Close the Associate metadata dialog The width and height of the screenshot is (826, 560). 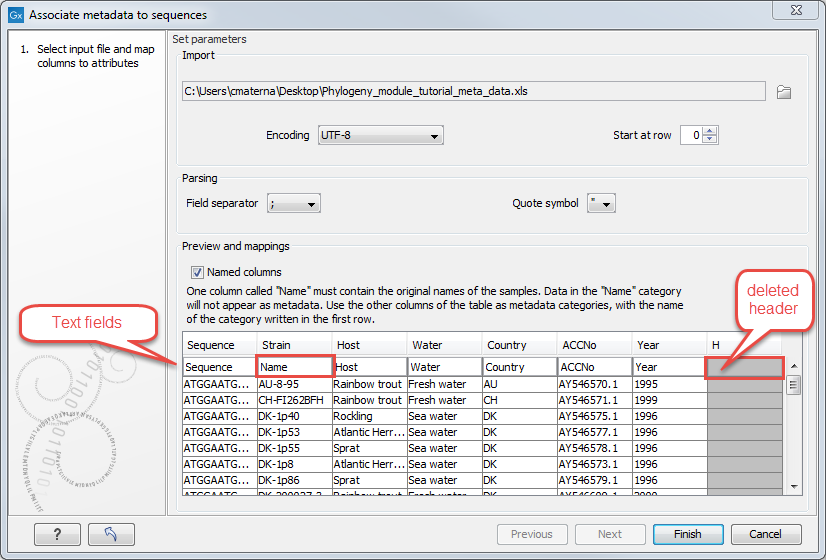[796, 14]
